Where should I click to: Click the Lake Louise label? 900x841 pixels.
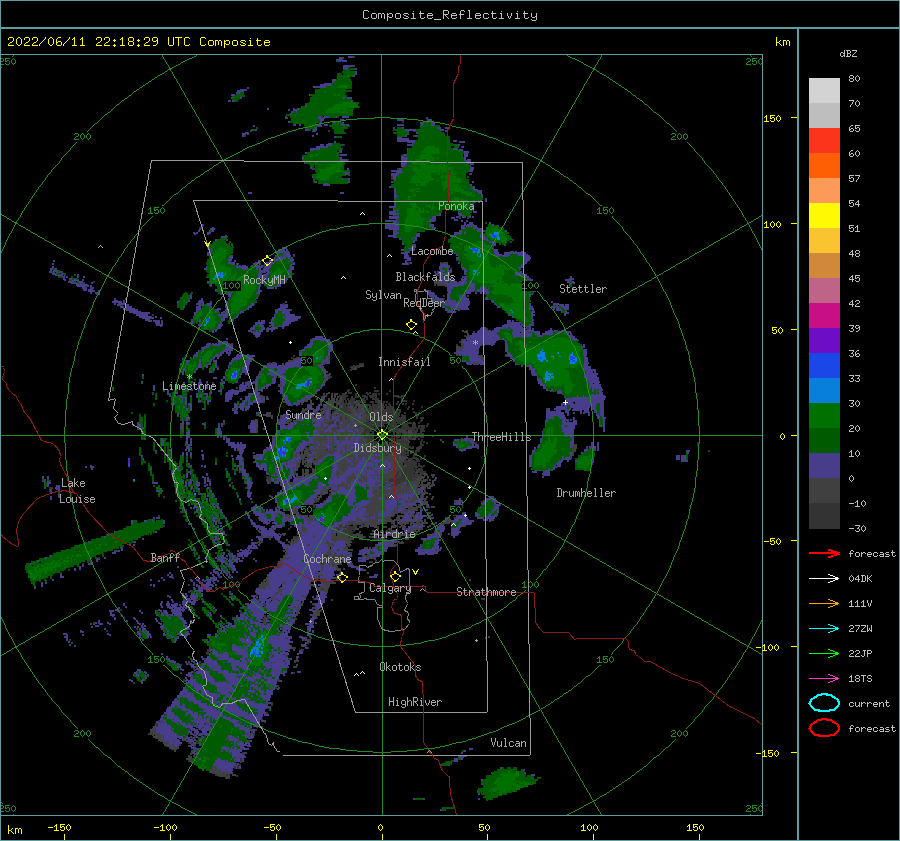click(77, 491)
